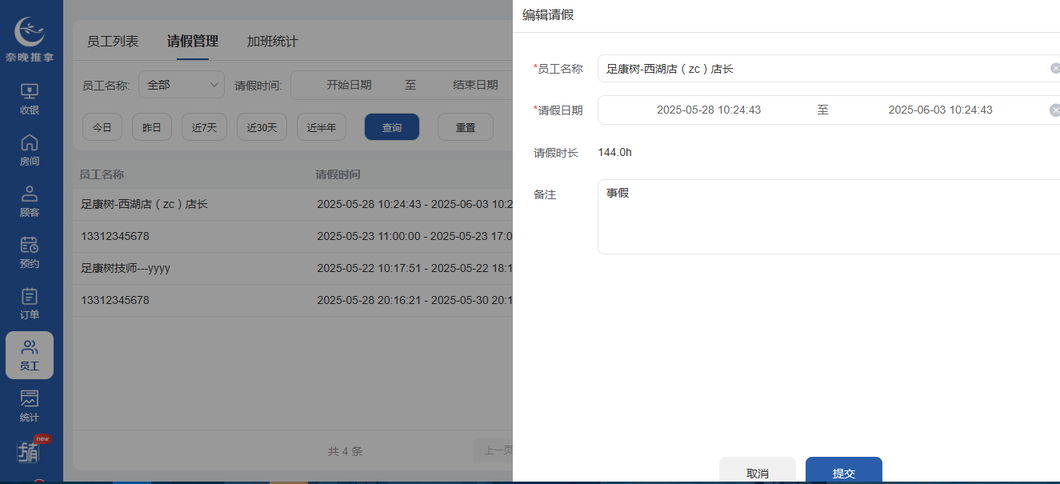Click the 共 4 条 total count text
The image size is (1060, 484).
tap(345, 452)
